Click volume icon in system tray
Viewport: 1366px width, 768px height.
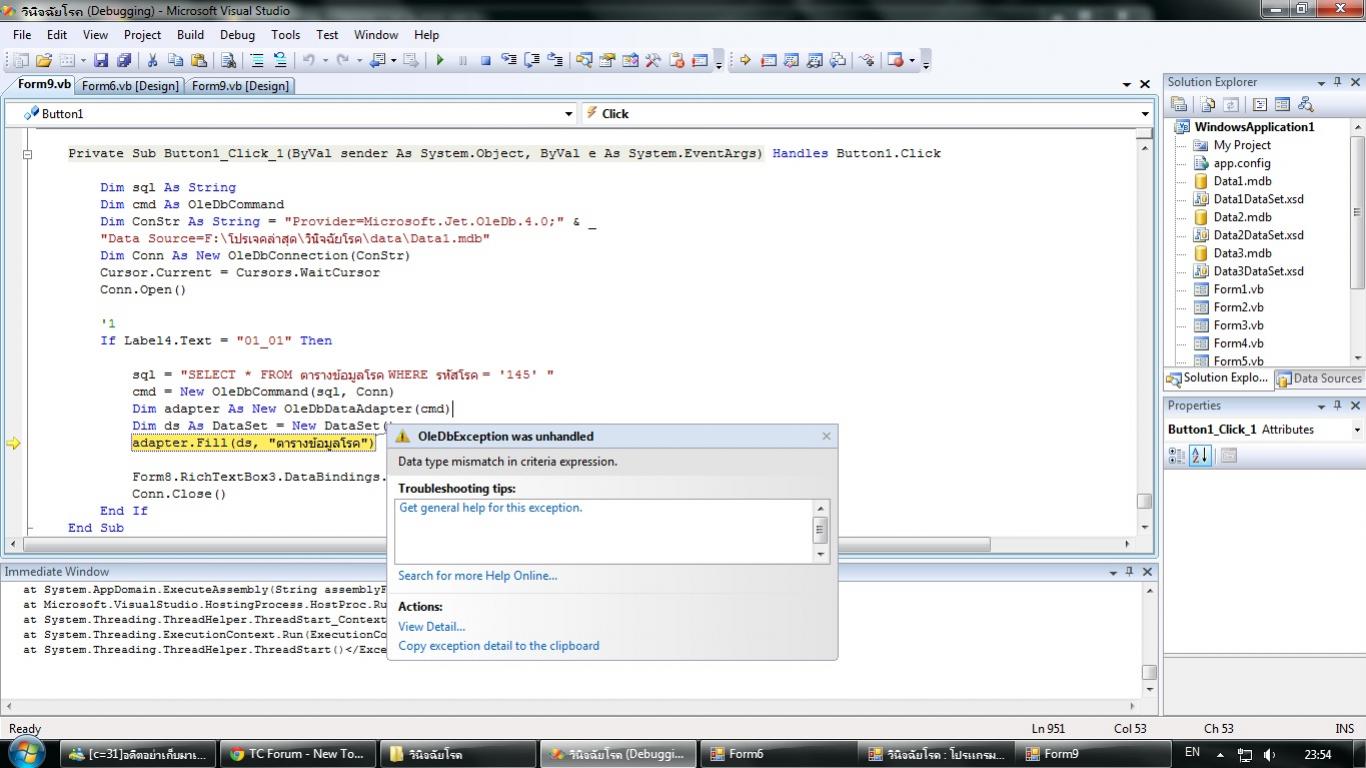click(x=1269, y=754)
